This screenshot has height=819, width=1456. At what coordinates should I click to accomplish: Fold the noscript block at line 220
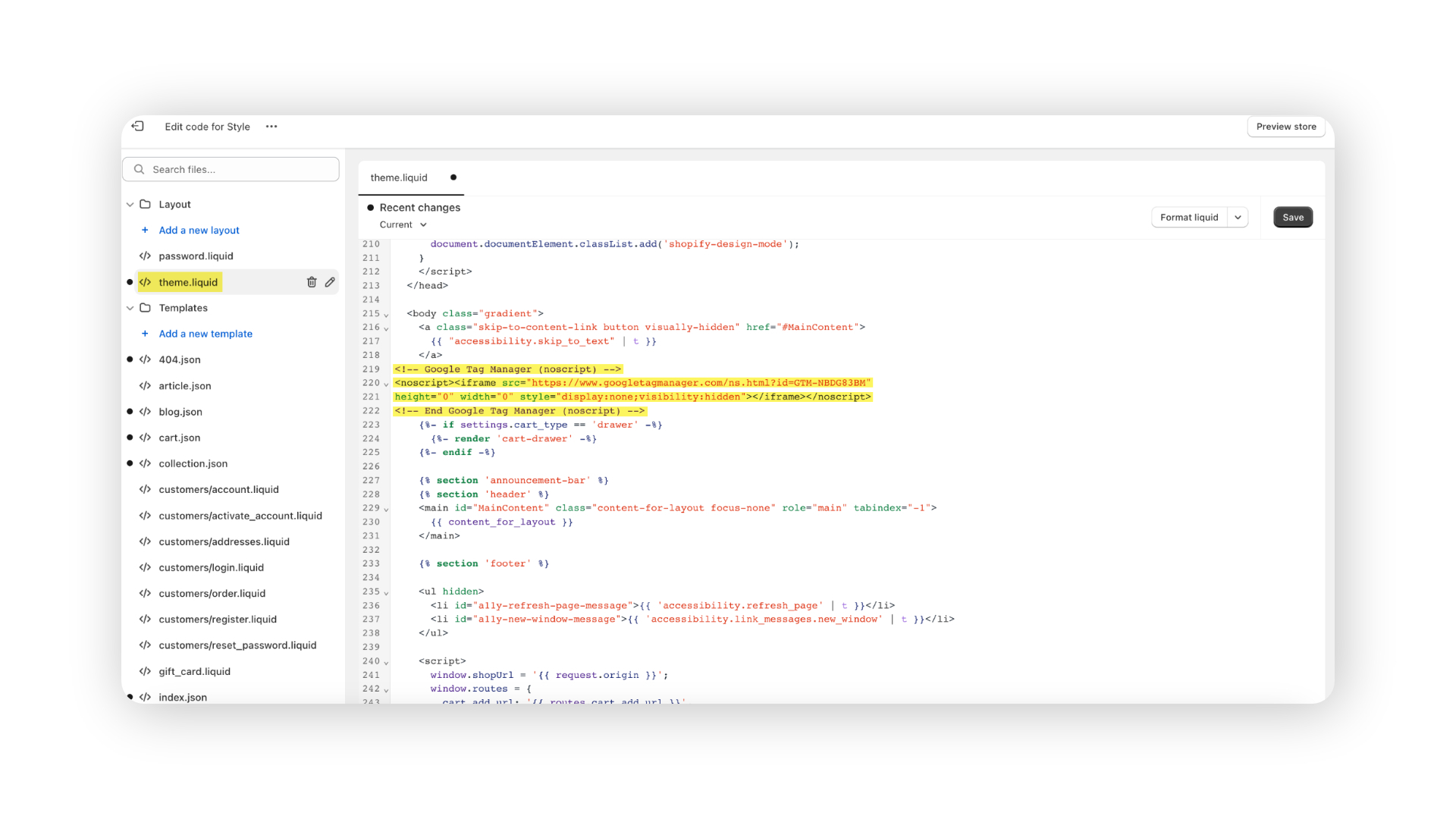pyautogui.click(x=386, y=384)
